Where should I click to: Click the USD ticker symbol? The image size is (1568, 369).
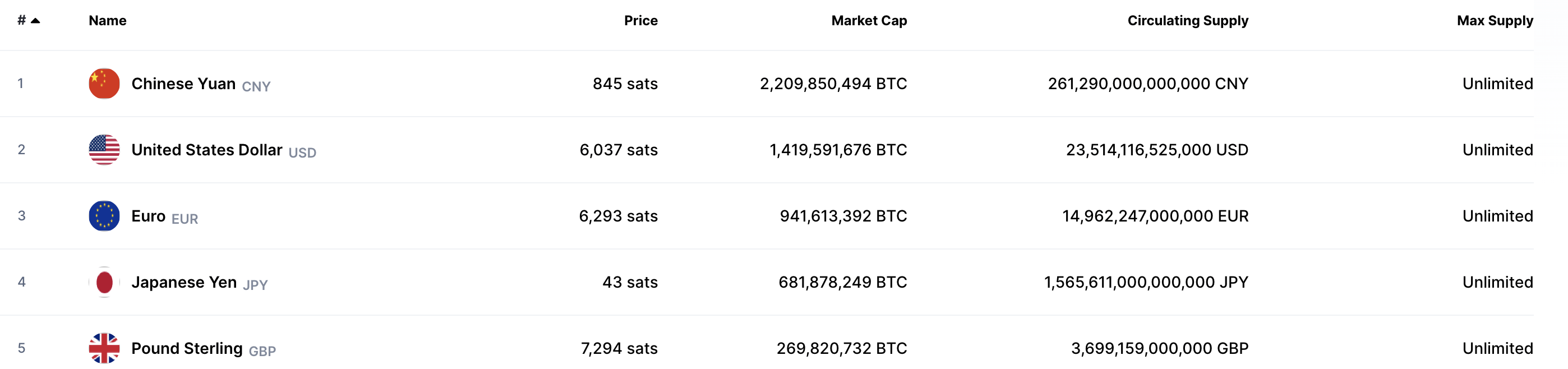tap(302, 152)
